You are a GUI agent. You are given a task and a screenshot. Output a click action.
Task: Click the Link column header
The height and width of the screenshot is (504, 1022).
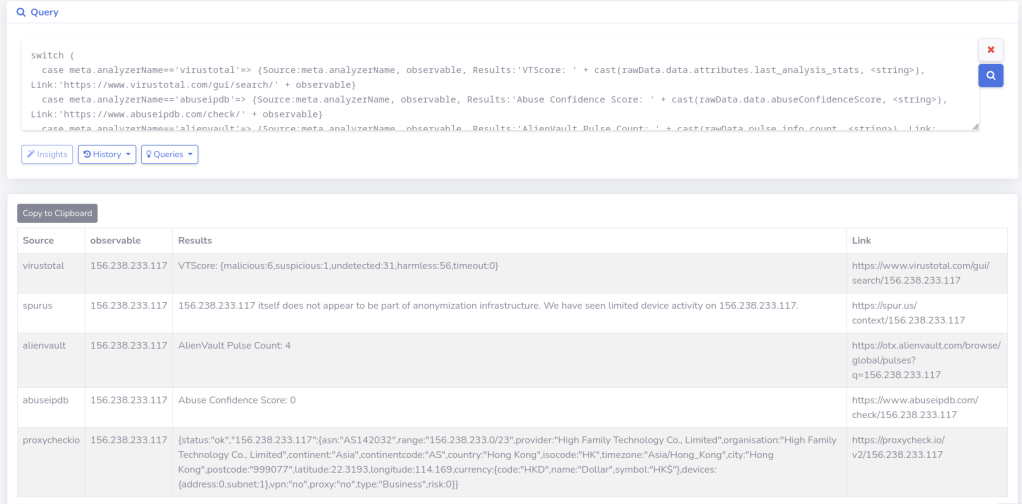[861, 240]
